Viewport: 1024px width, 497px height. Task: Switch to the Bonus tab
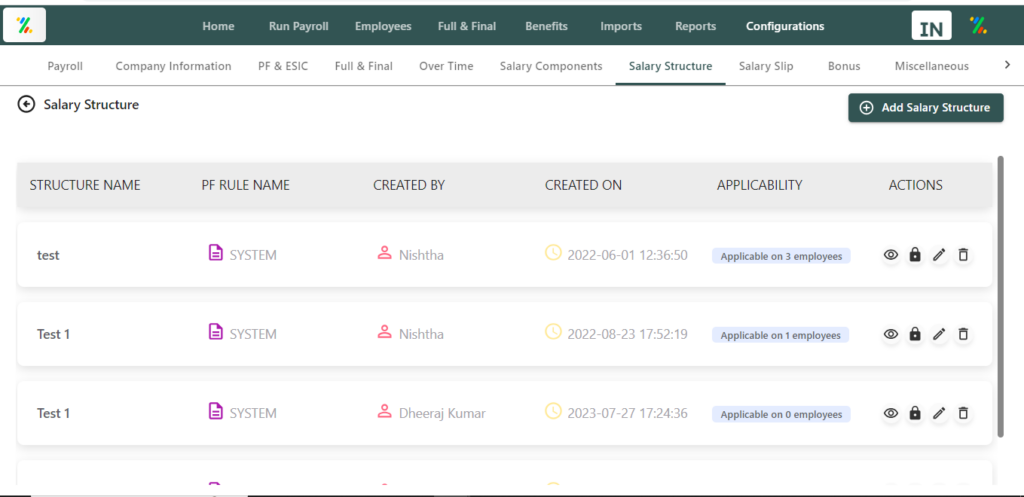pyautogui.click(x=844, y=66)
